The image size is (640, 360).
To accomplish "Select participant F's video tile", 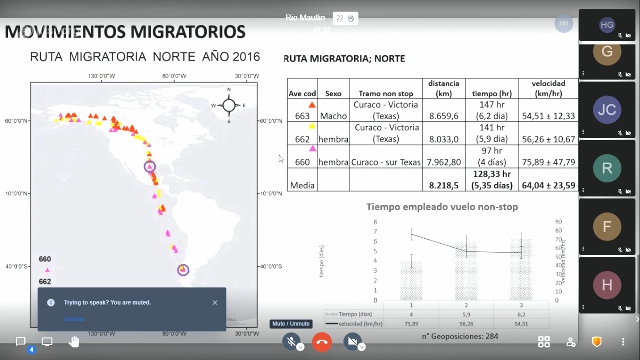I will pos(607,226).
